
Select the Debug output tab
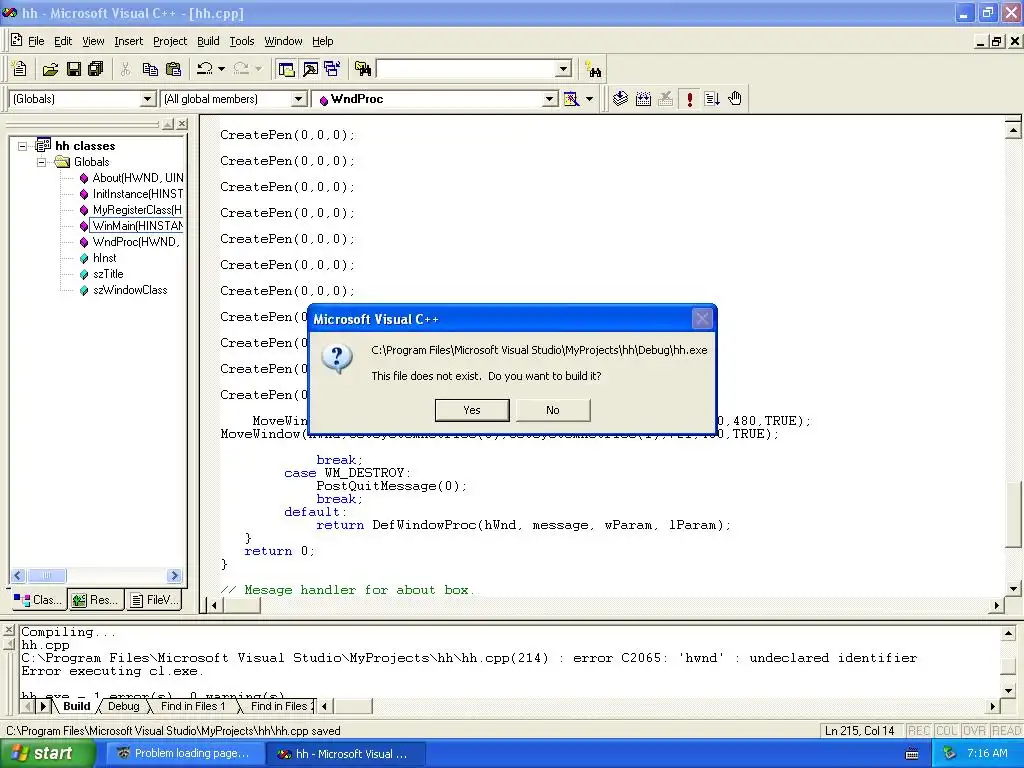tap(123, 706)
